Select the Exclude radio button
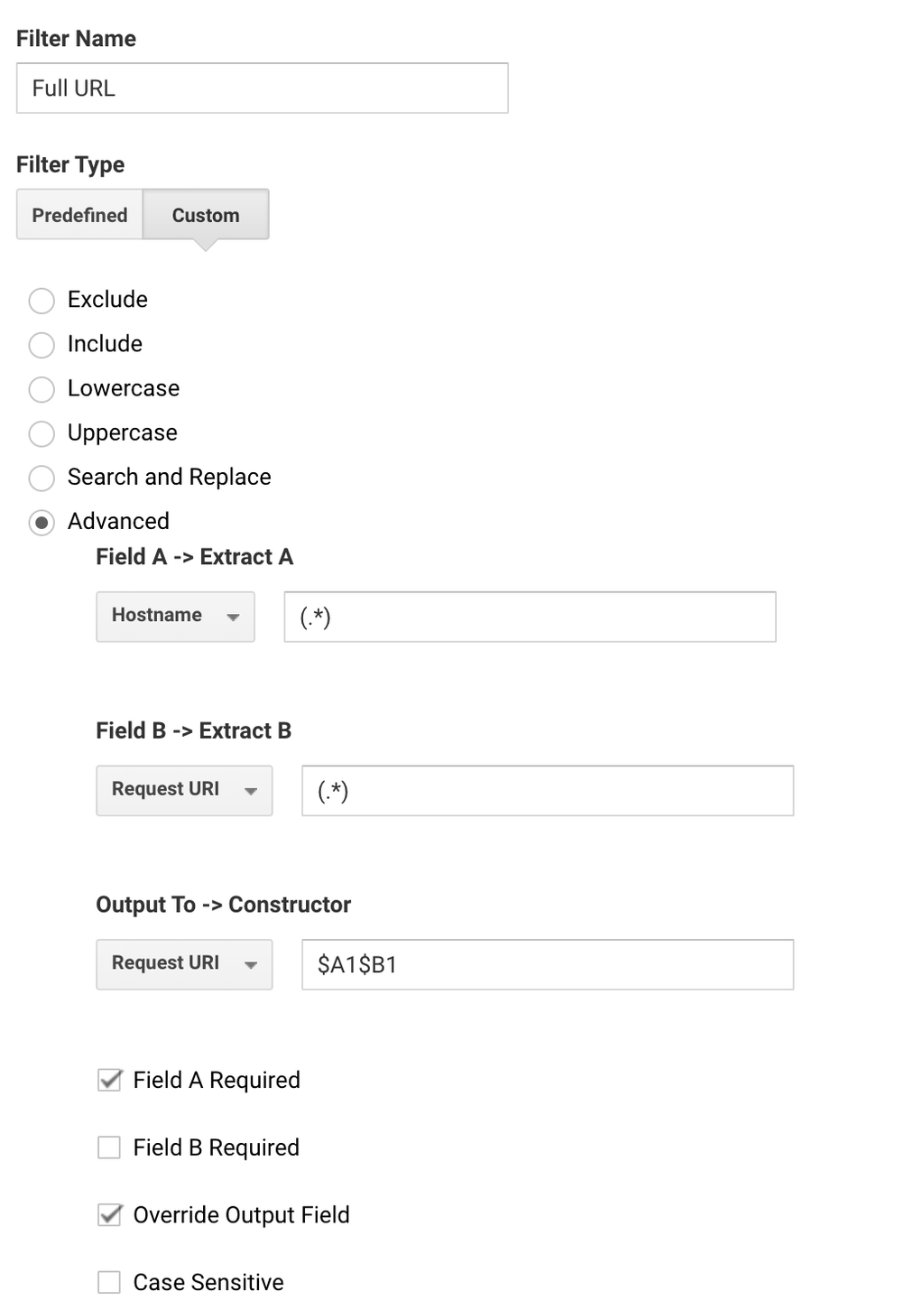924x1310 pixels. coord(42,301)
